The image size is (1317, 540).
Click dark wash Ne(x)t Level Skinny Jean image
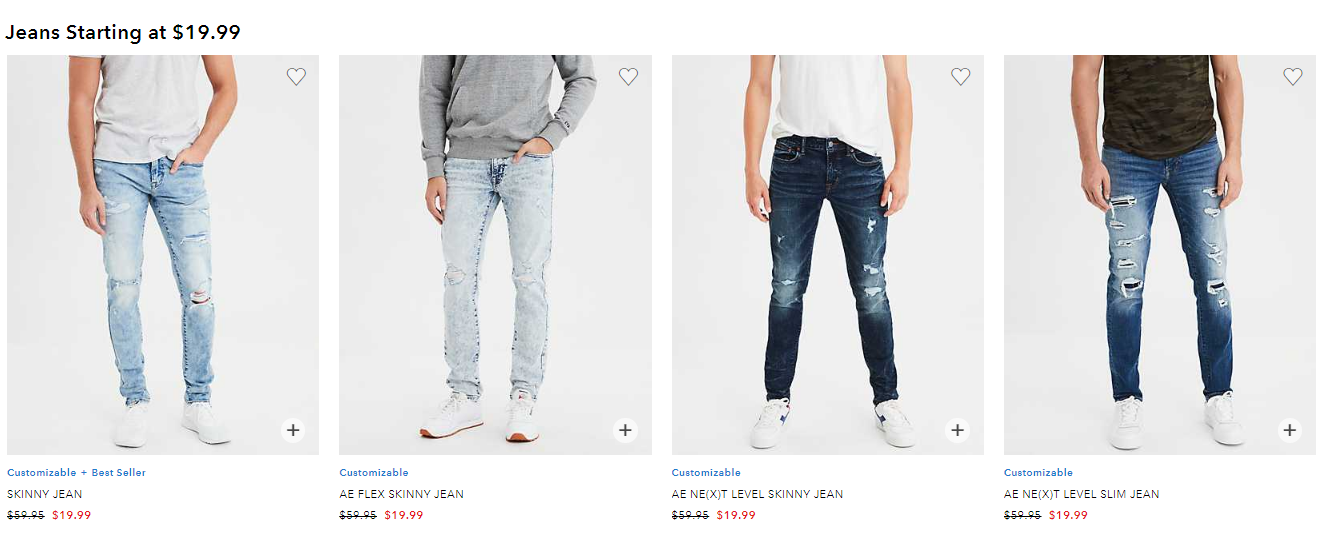pyautogui.click(x=828, y=255)
